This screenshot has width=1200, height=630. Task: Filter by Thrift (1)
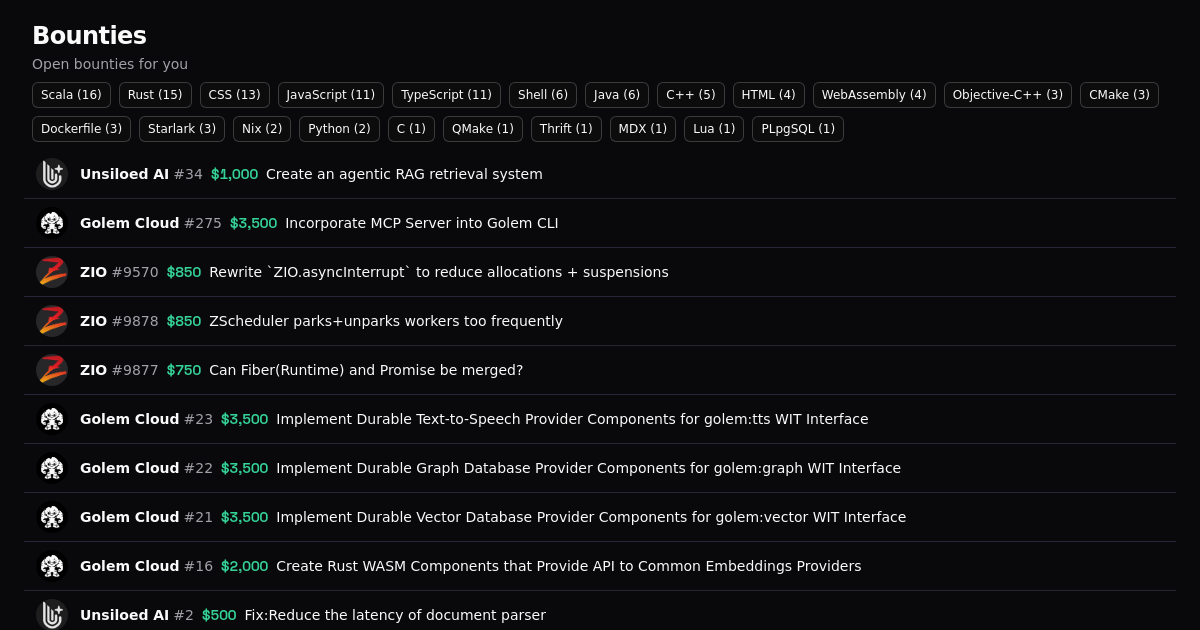click(x=566, y=129)
